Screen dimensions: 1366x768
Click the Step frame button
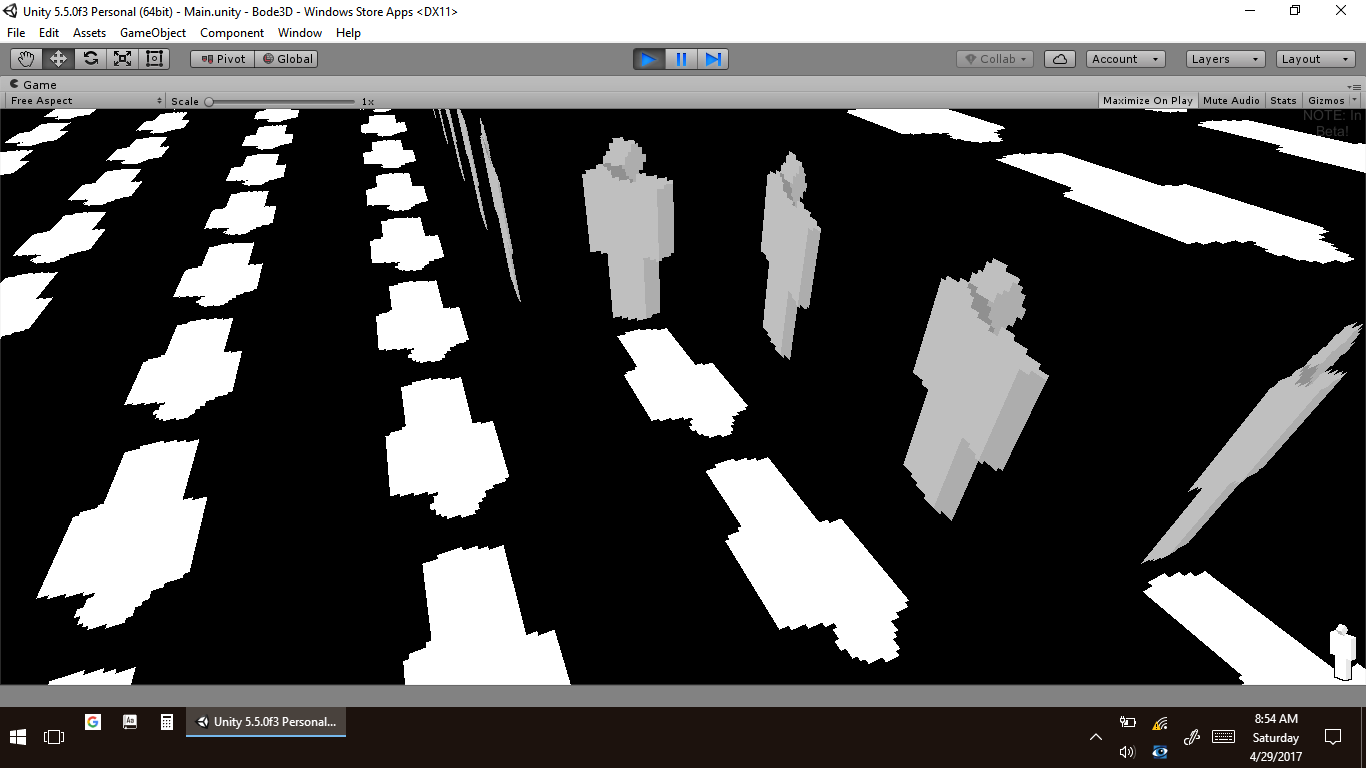click(713, 59)
